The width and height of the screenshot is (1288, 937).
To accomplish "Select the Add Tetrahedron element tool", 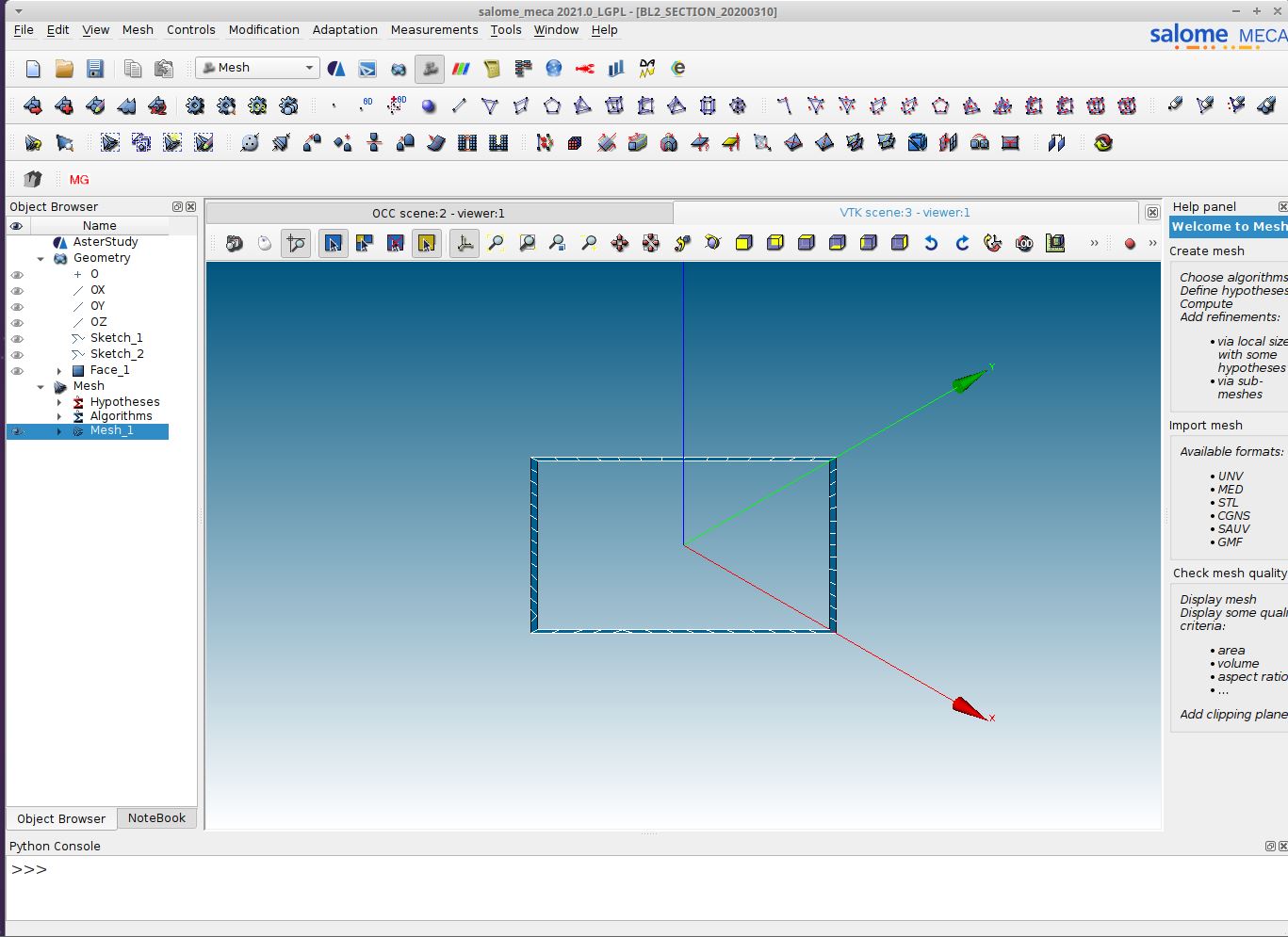I will [583, 105].
